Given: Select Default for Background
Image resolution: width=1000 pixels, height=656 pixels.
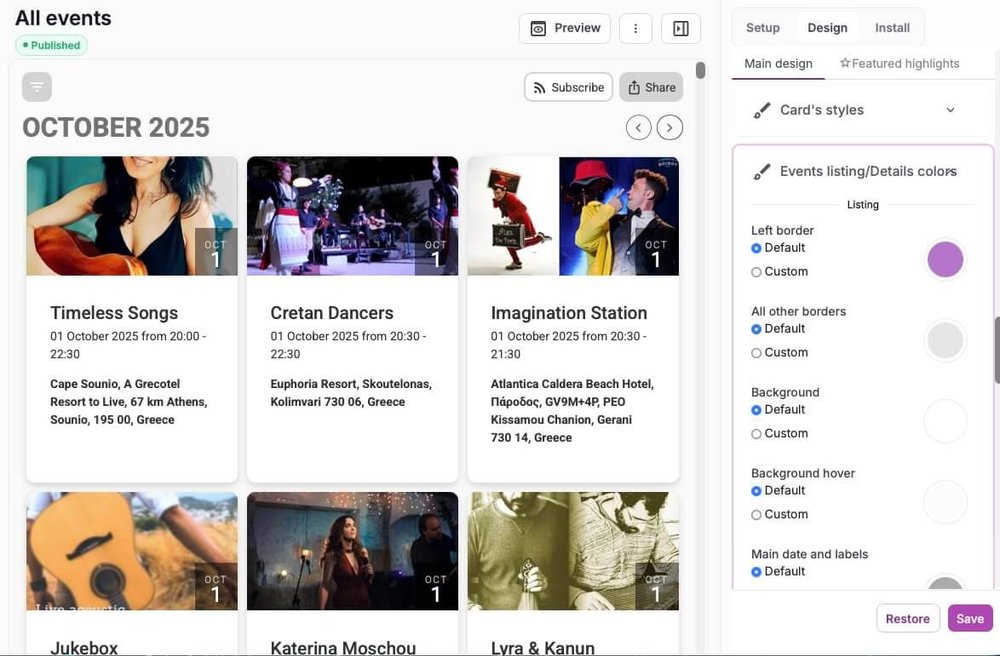Looking at the screenshot, I should [x=756, y=410].
